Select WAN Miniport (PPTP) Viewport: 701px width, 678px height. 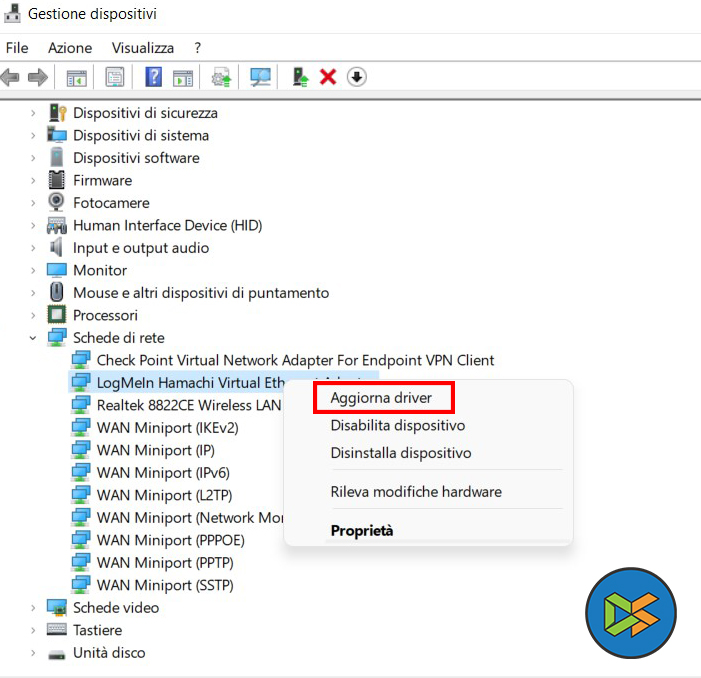[x=165, y=562]
